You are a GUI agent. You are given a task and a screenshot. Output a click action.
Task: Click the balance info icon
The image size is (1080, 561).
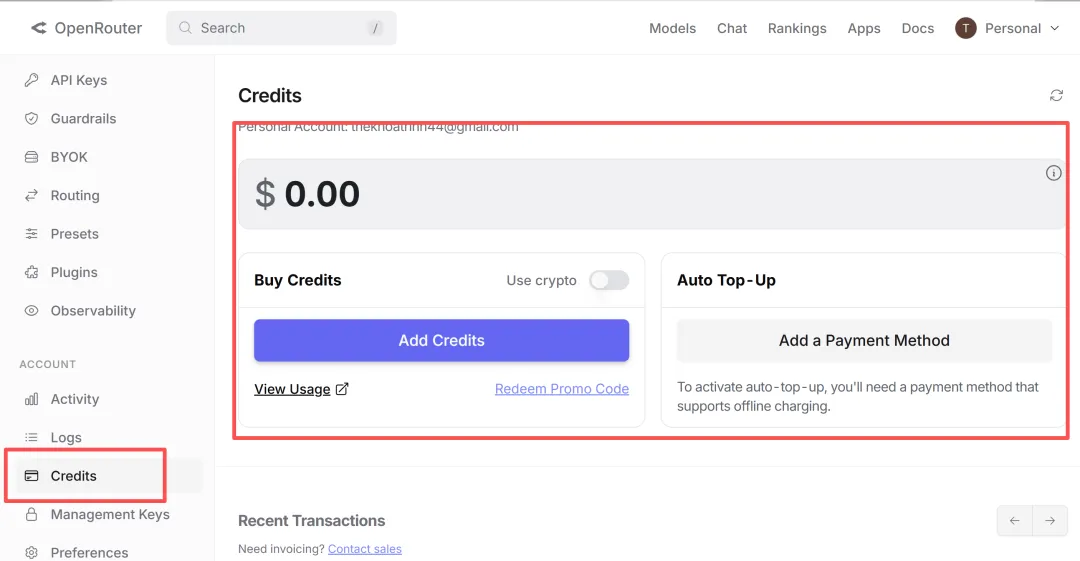(x=1053, y=173)
